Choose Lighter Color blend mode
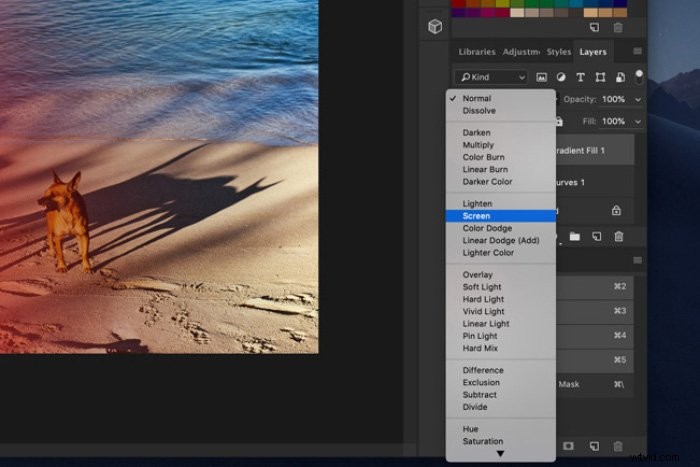 501,253
